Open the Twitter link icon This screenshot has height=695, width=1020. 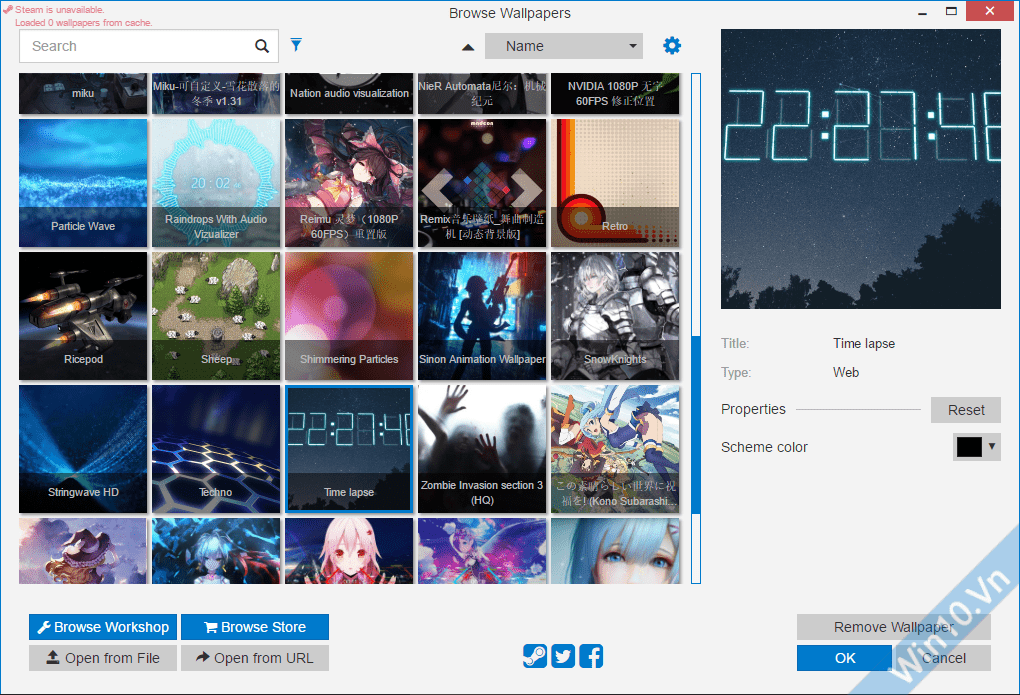pyautogui.click(x=563, y=656)
